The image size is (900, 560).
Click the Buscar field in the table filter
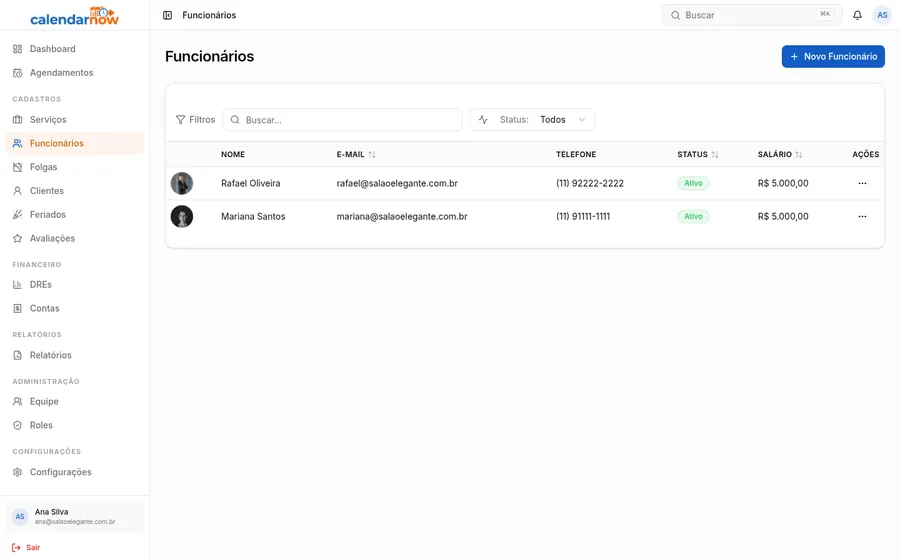pos(342,120)
